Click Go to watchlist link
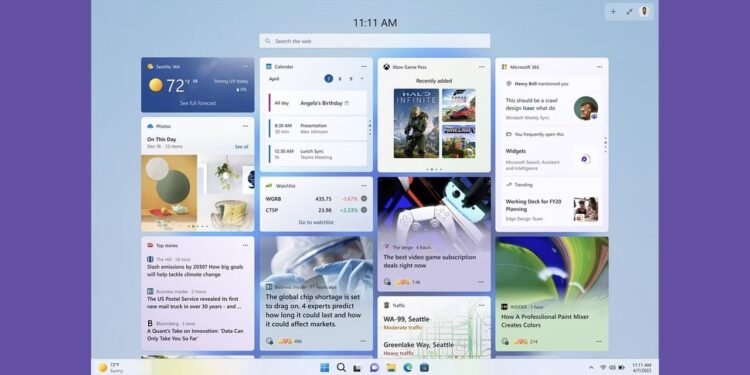The width and height of the screenshot is (750, 375). coord(316,222)
